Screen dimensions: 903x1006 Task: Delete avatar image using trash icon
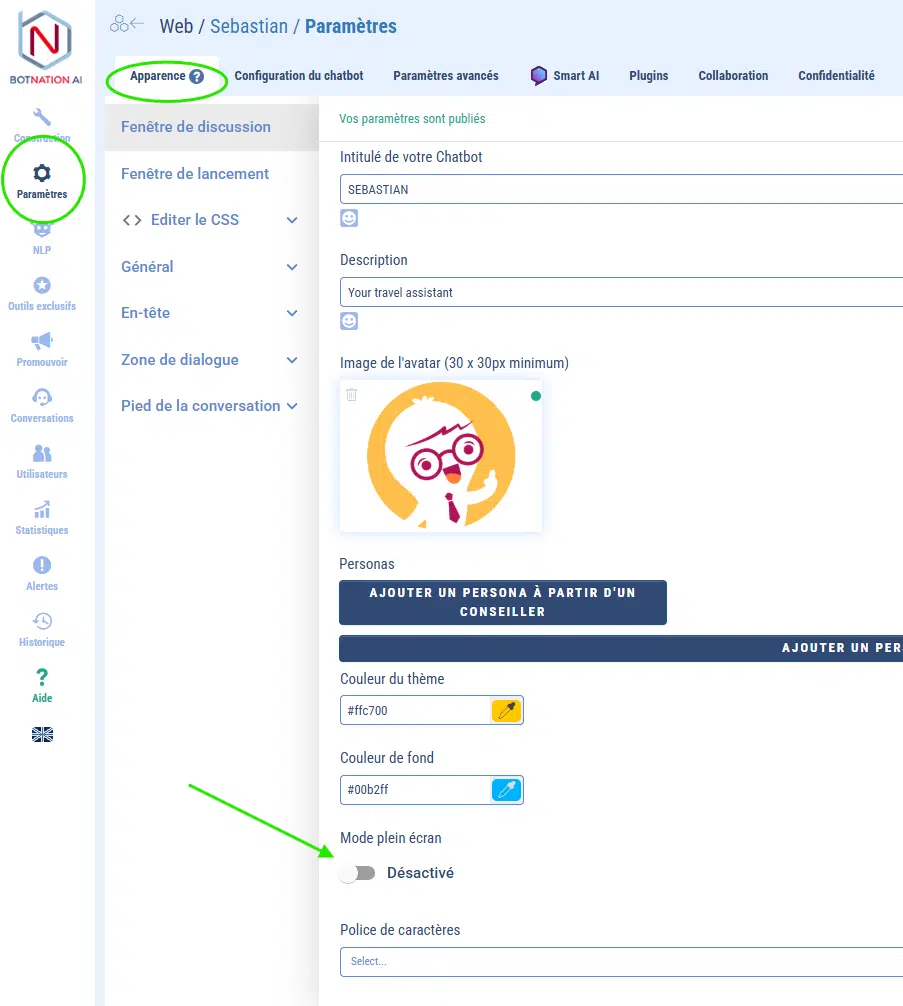point(352,395)
